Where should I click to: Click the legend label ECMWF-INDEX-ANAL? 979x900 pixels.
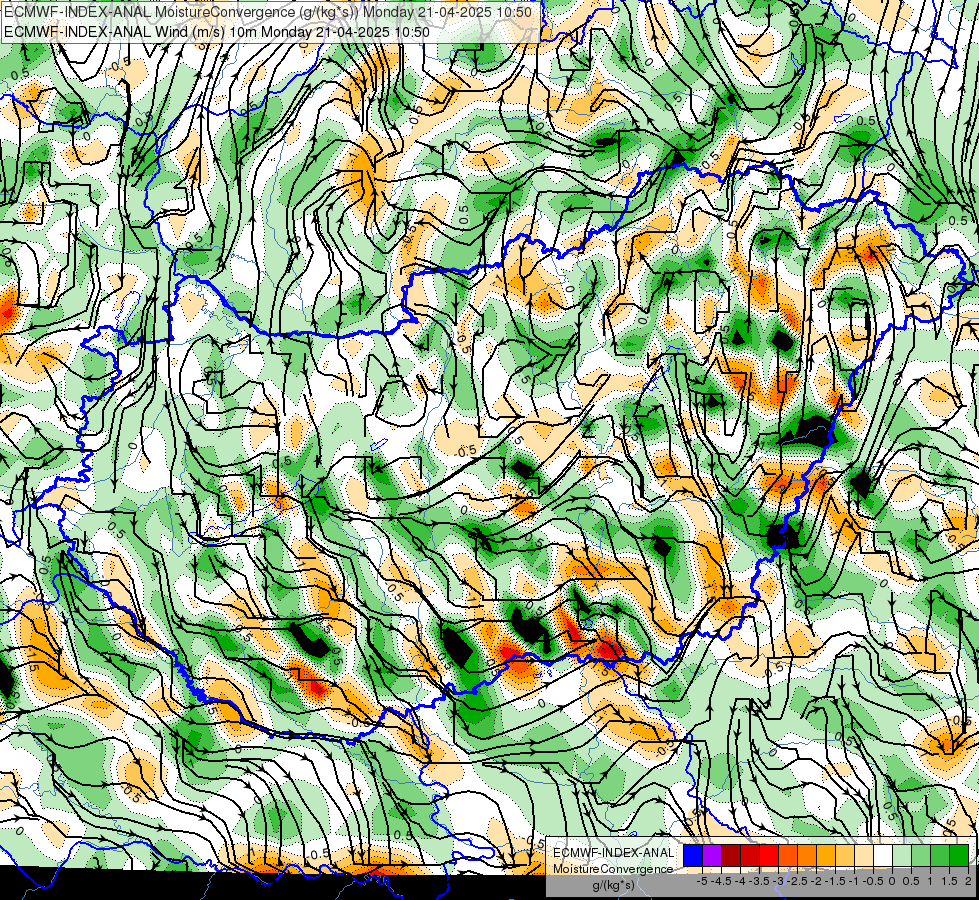[614, 853]
